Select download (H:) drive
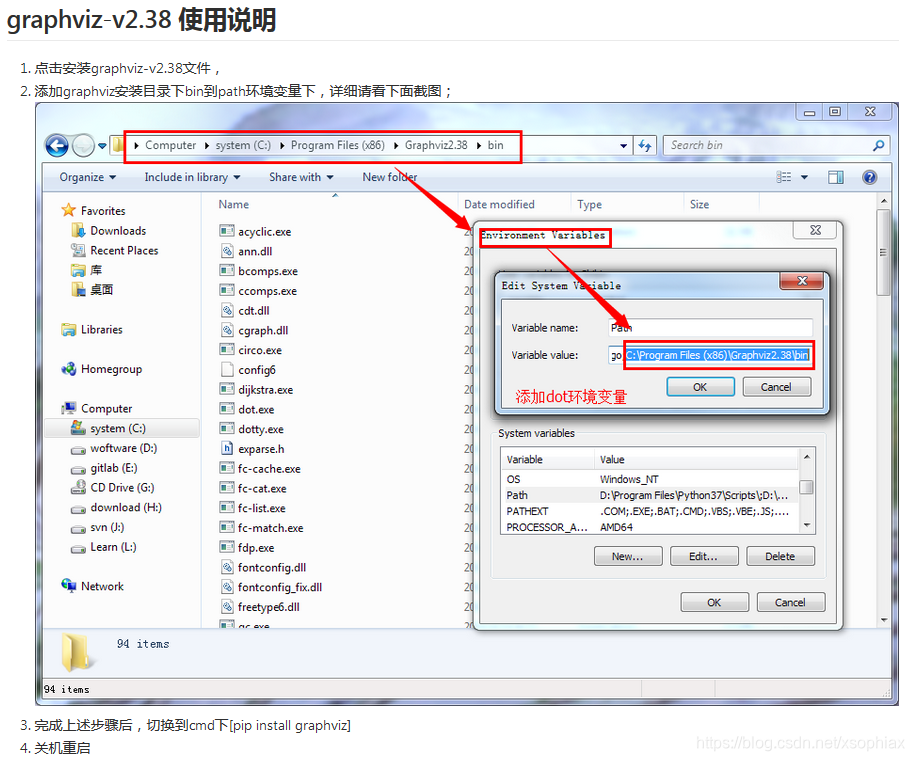Screen dimensions: 914x761 coord(117,508)
